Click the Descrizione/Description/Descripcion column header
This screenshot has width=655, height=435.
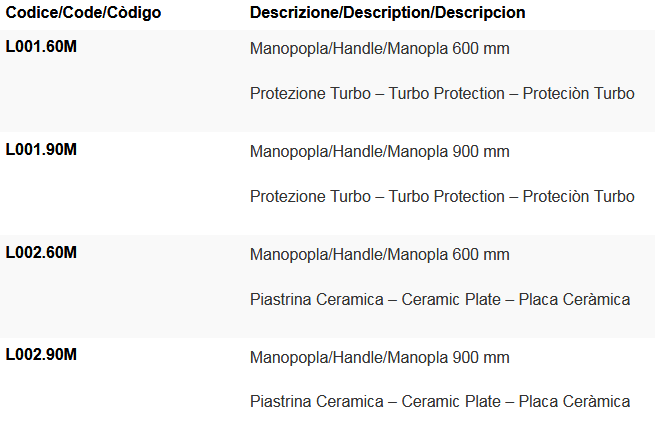point(388,13)
